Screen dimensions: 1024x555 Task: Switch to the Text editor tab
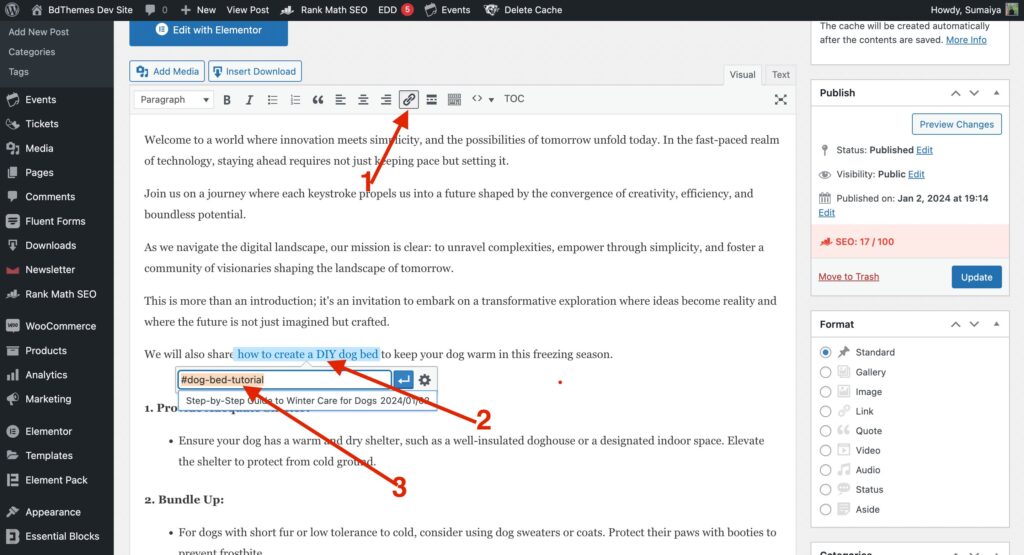tap(780, 74)
